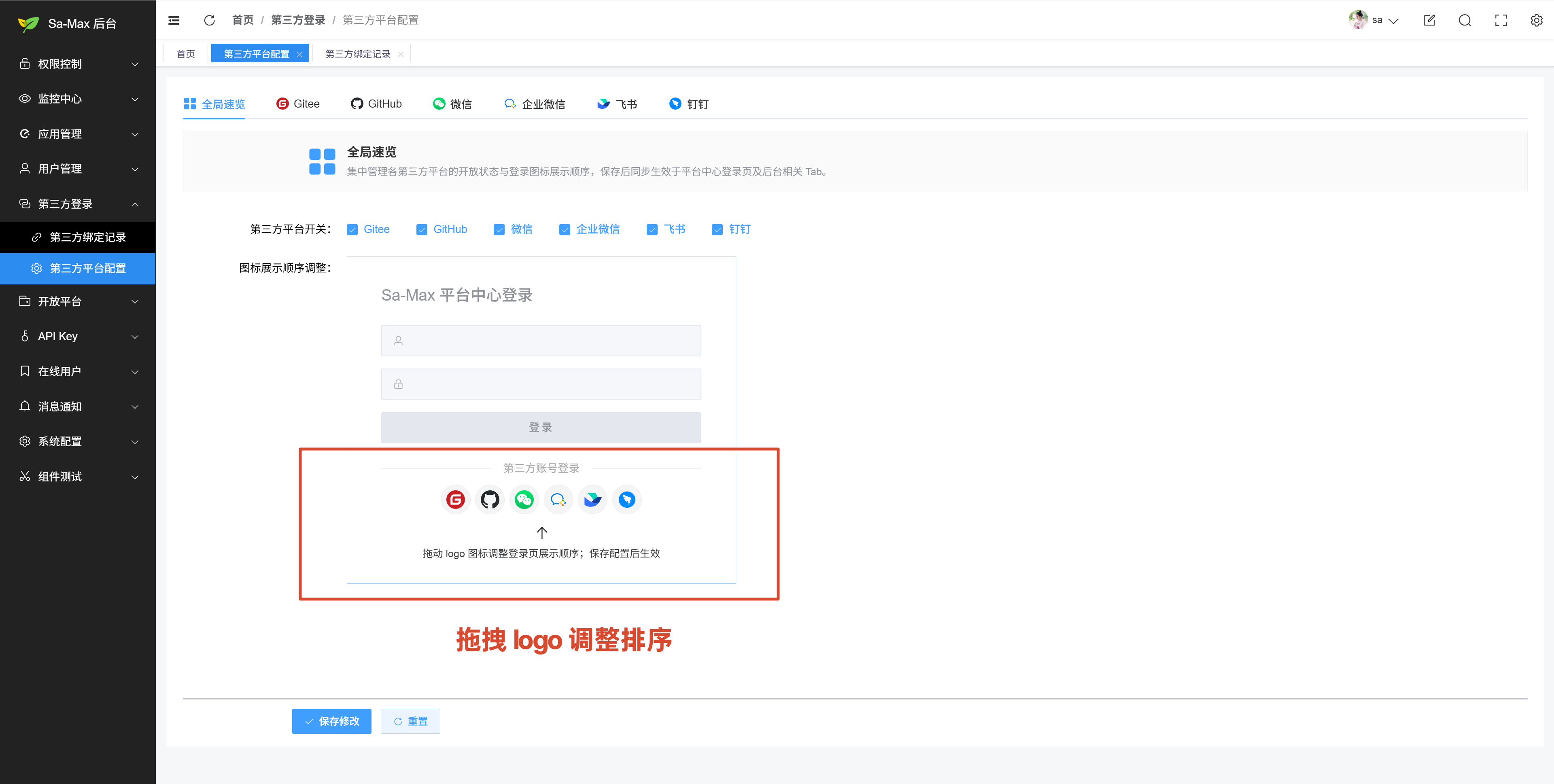Expand the 应用管理 menu chevron
The height and width of the screenshot is (784, 1554).
(x=135, y=134)
